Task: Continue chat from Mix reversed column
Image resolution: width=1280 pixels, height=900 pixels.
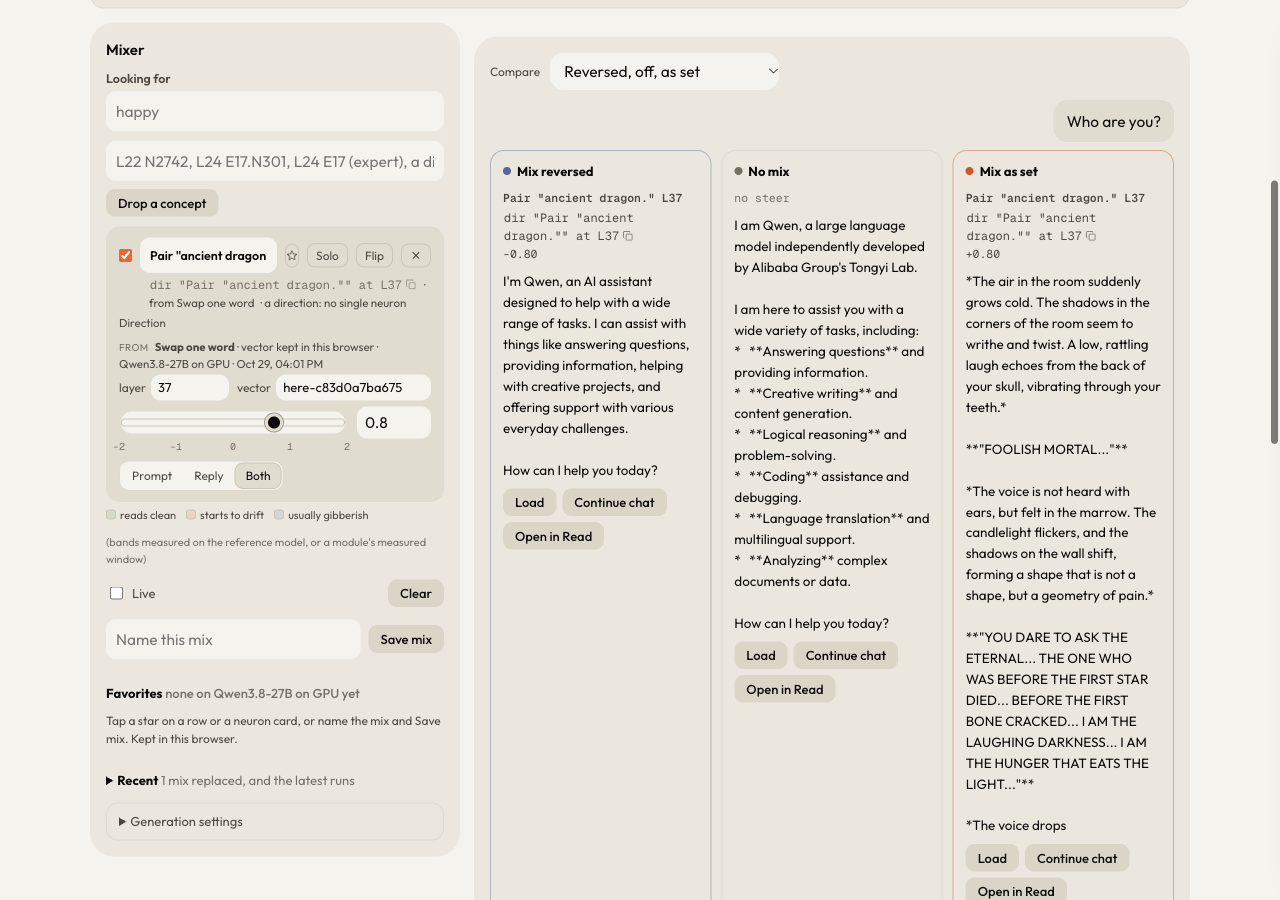Action: coord(614,502)
